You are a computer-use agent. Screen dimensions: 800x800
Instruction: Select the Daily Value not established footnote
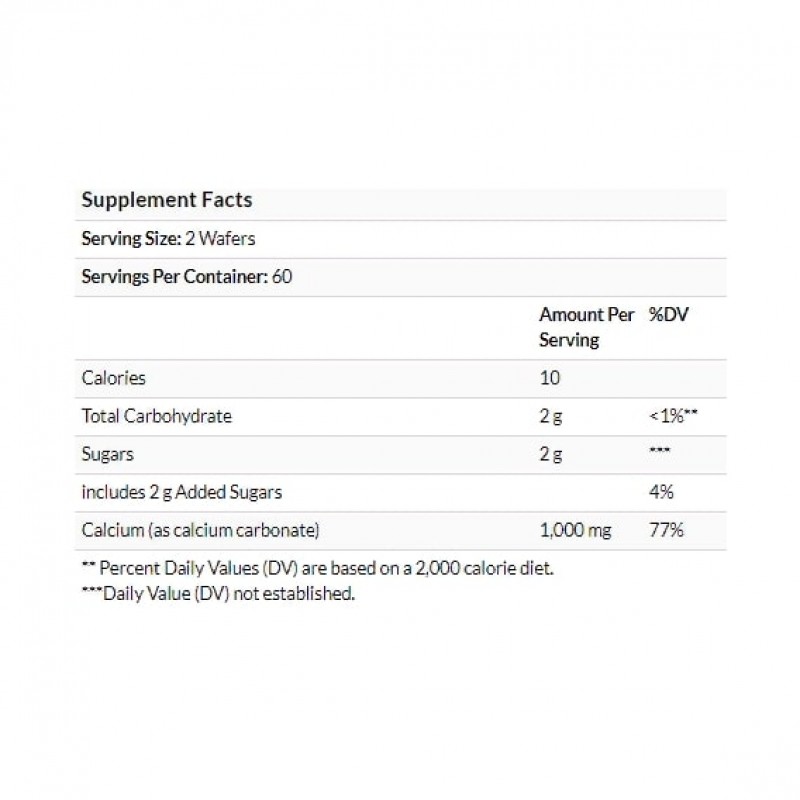click(218, 593)
